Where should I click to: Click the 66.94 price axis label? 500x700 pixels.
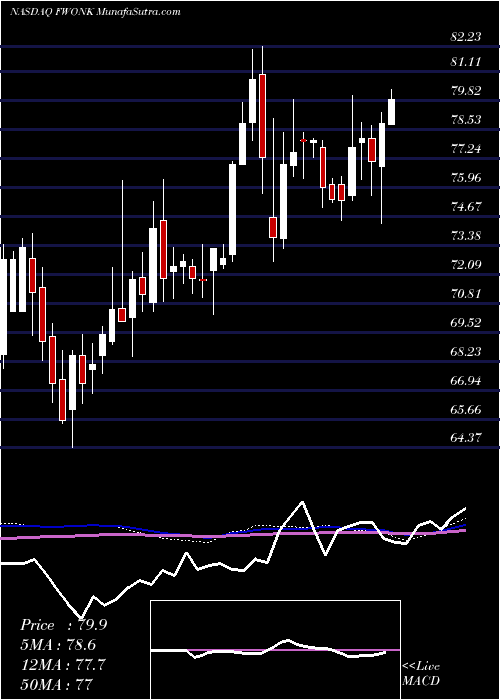466,381
